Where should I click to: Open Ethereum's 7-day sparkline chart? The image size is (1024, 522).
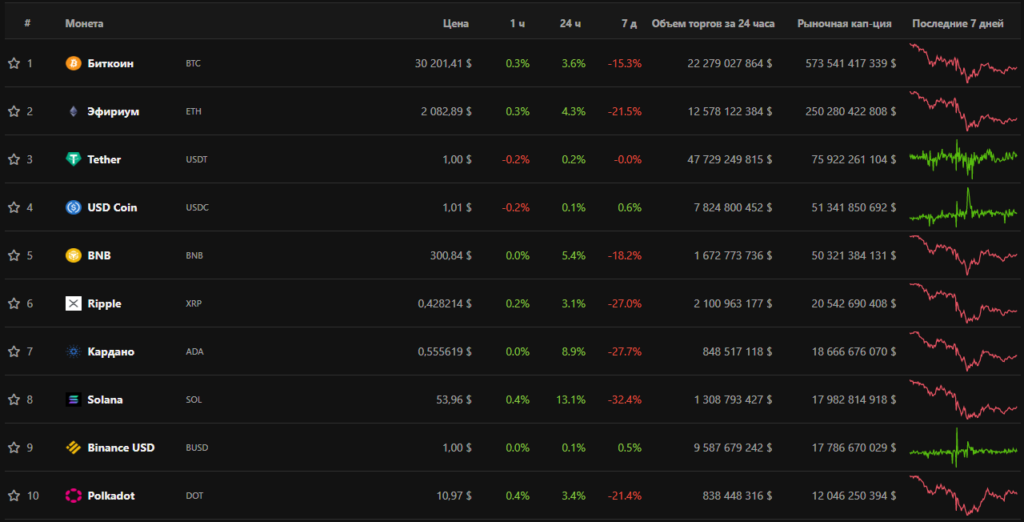(963, 111)
